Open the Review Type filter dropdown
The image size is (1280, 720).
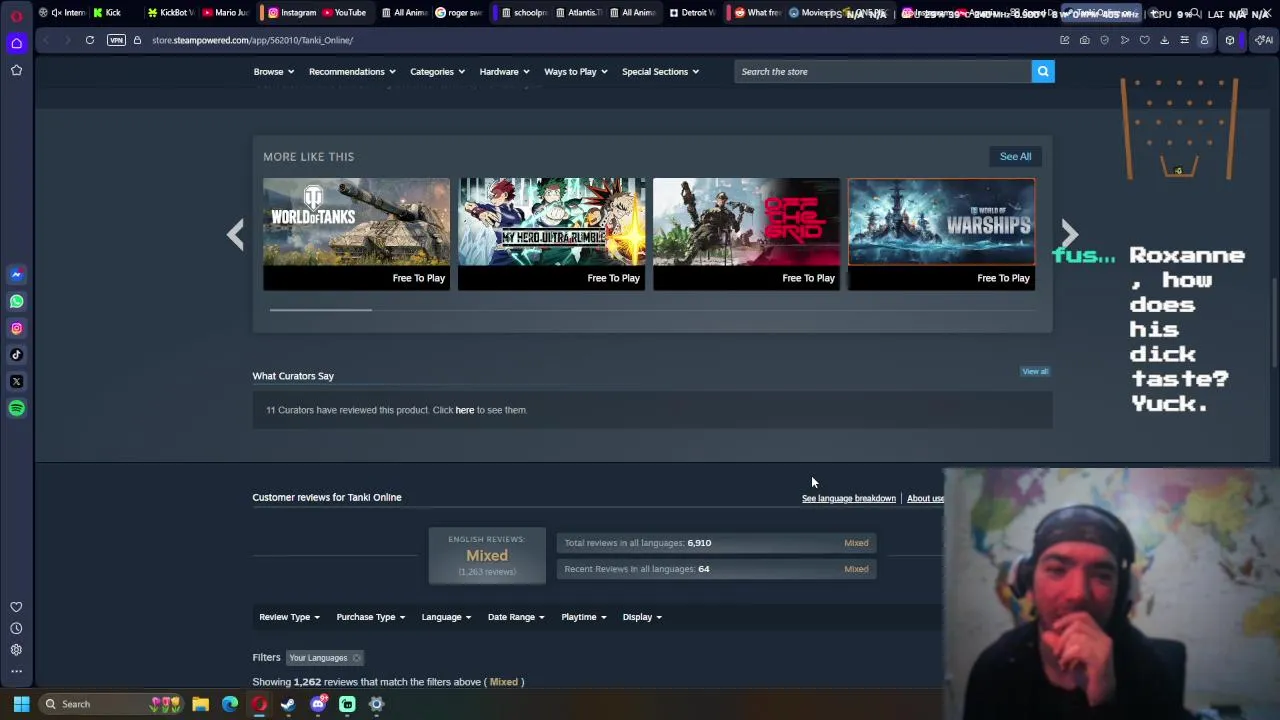(289, 617)
